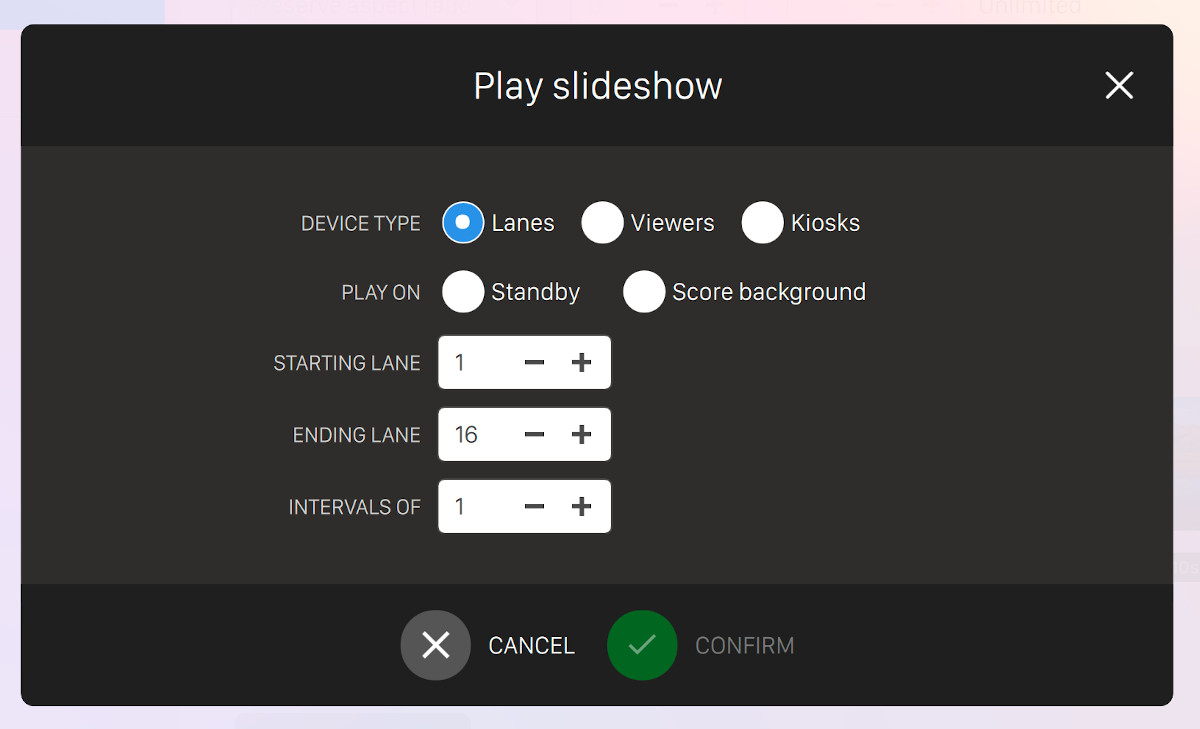The image size is (1200, 729).
Task: Choose Score background for Play On
Action: (644, 292)
